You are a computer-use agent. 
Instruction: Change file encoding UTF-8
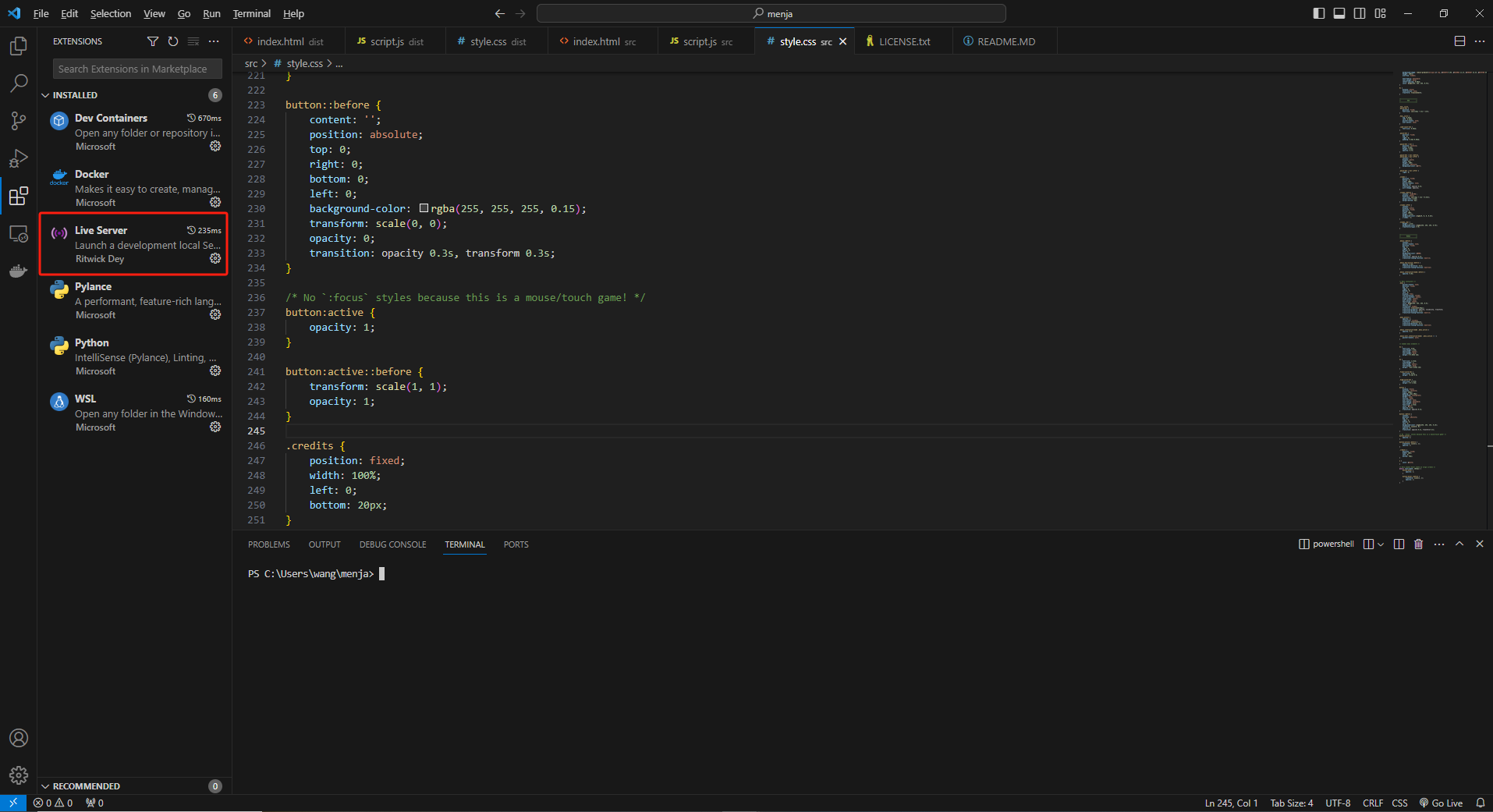1338,803
